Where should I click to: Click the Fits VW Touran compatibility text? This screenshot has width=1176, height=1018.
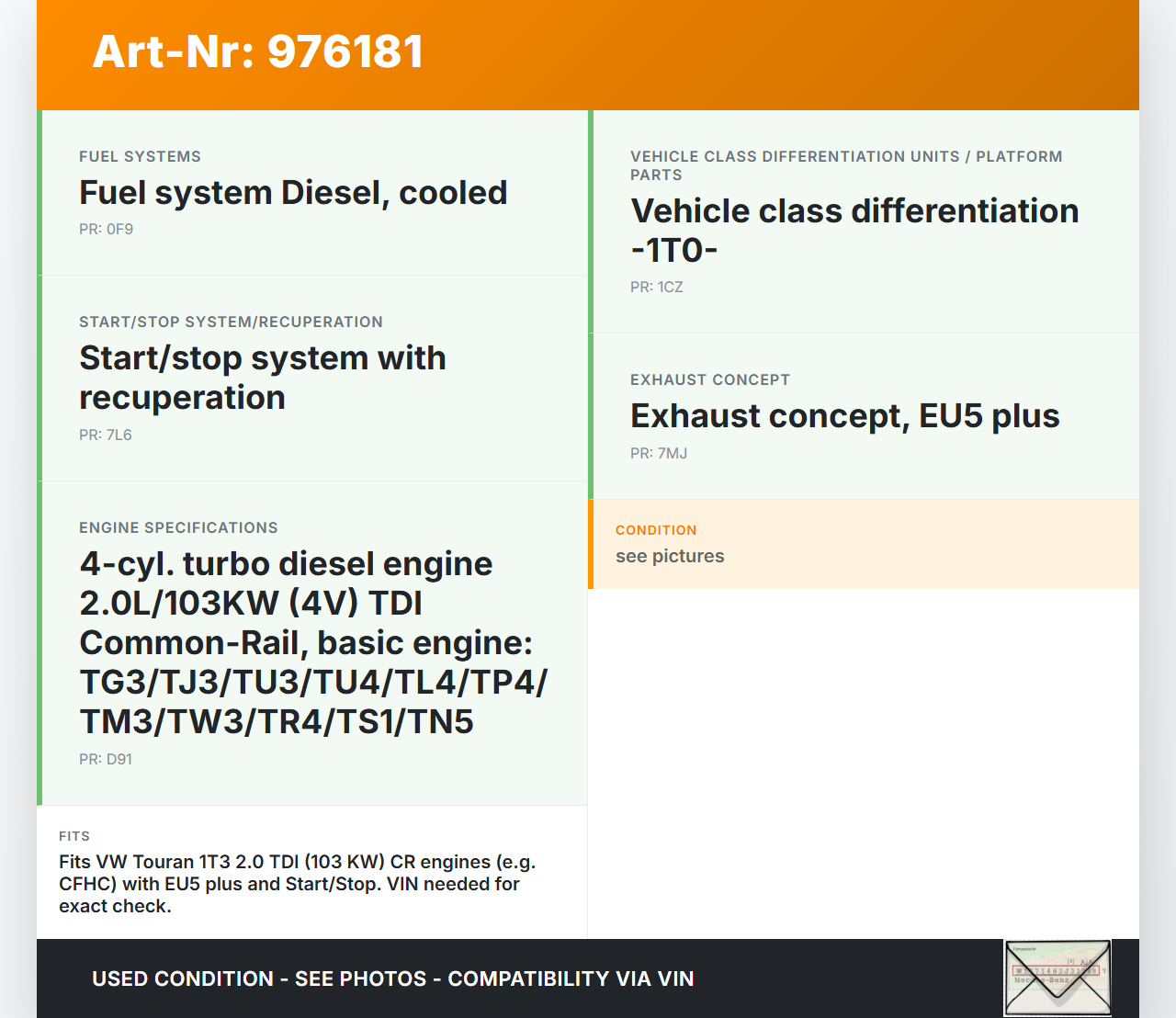[297, 884]
